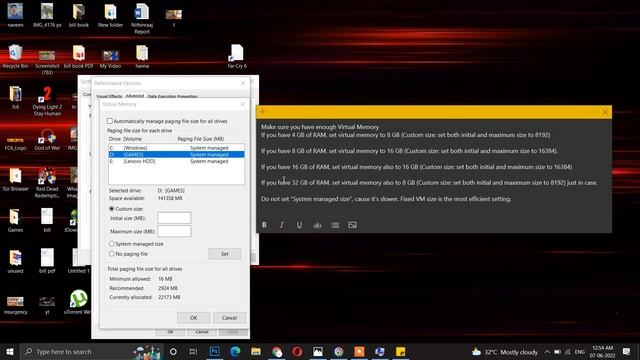Select the bill book PDF desktop icon

tap(79, 56)
